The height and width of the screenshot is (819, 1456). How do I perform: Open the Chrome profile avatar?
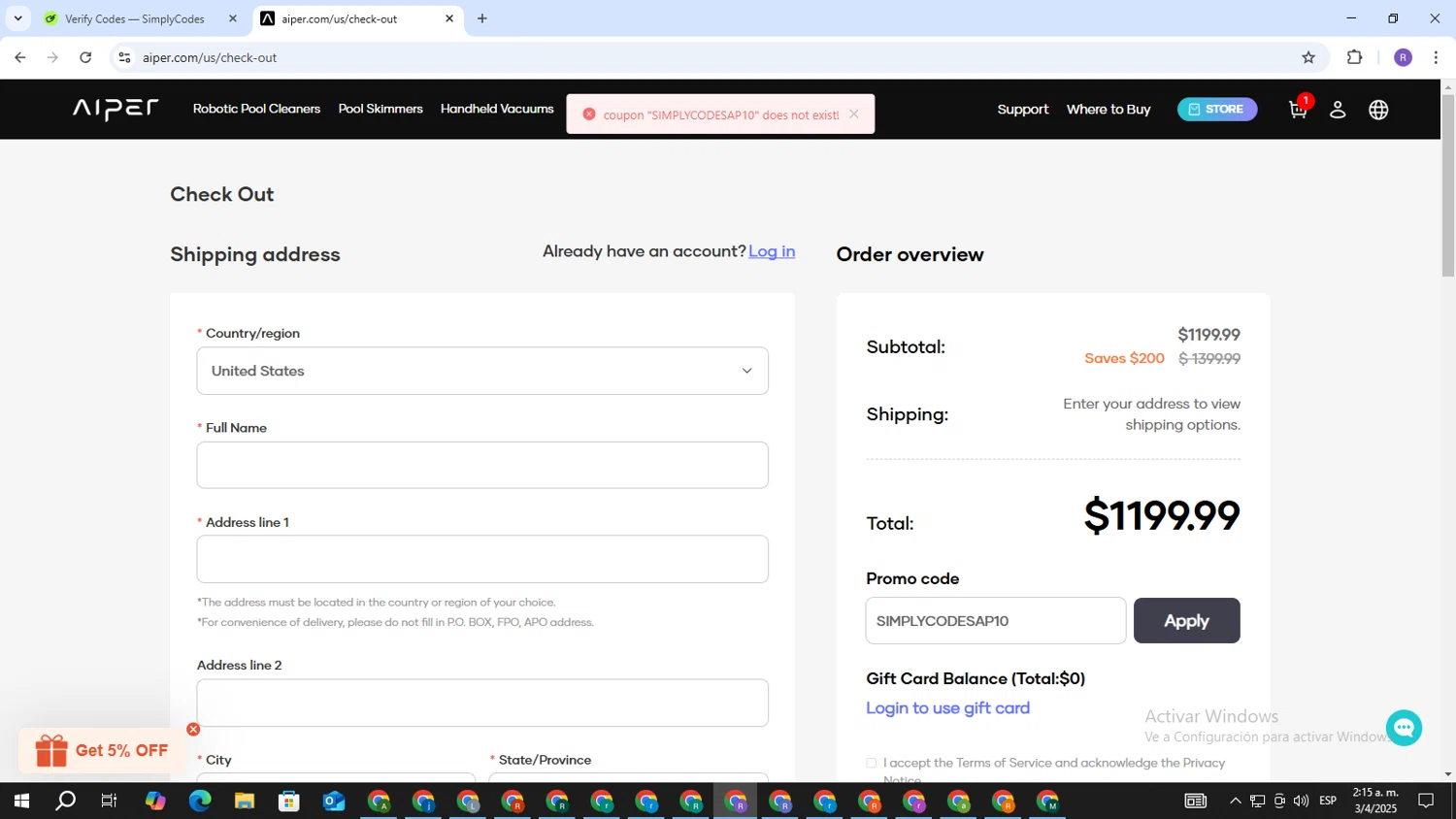pos(1404,57)
